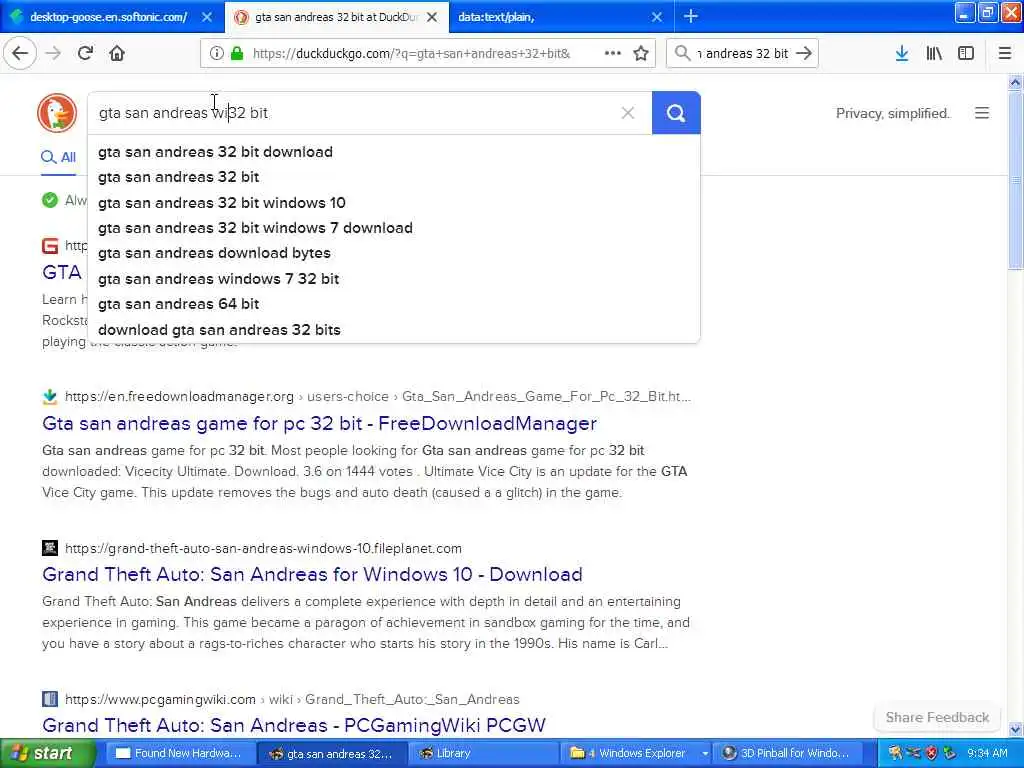1024x768 pixels.
Task: Open FreeDownloadManager Gta san andreas 32 bit result
Action: click(x=319, y=423)
